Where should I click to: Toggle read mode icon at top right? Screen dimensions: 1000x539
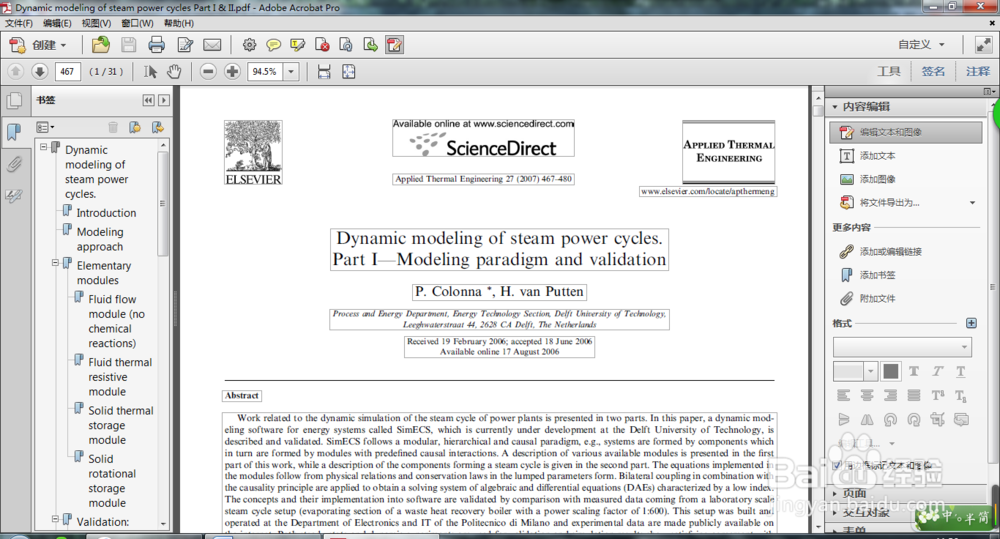[984, 45]
